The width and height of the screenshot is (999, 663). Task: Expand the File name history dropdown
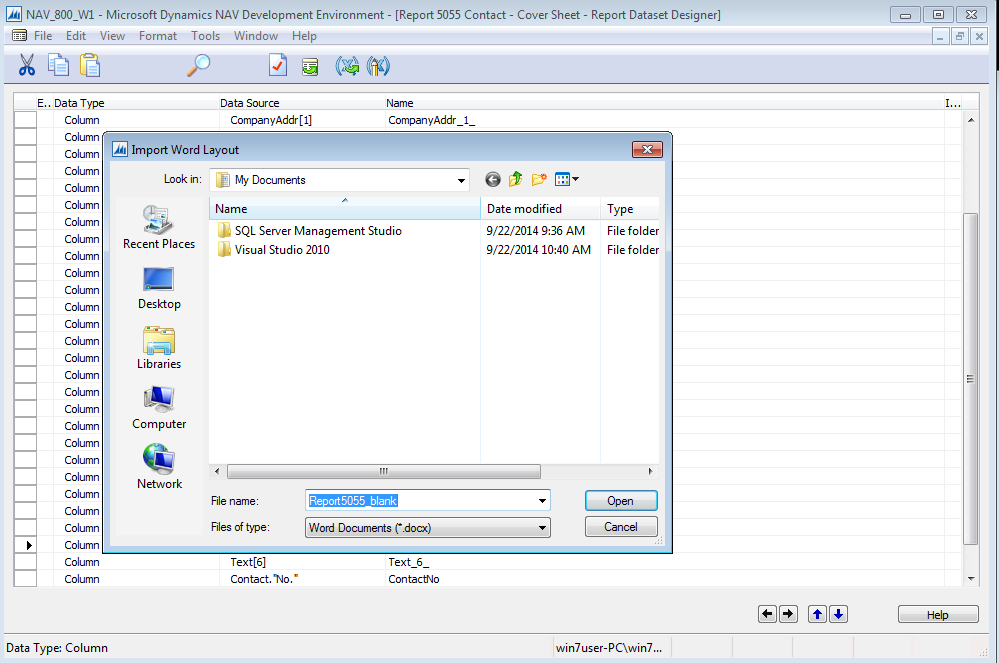(542, 501)
